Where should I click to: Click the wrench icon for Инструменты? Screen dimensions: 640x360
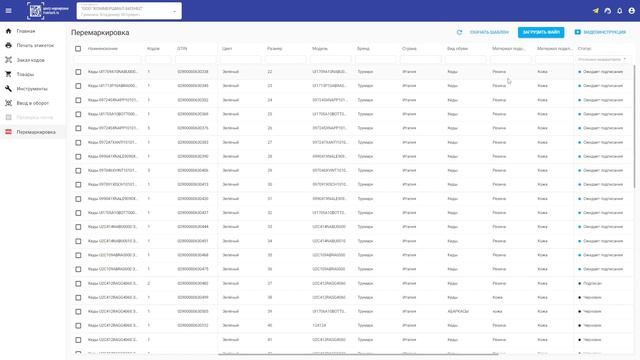pos(9,89)
